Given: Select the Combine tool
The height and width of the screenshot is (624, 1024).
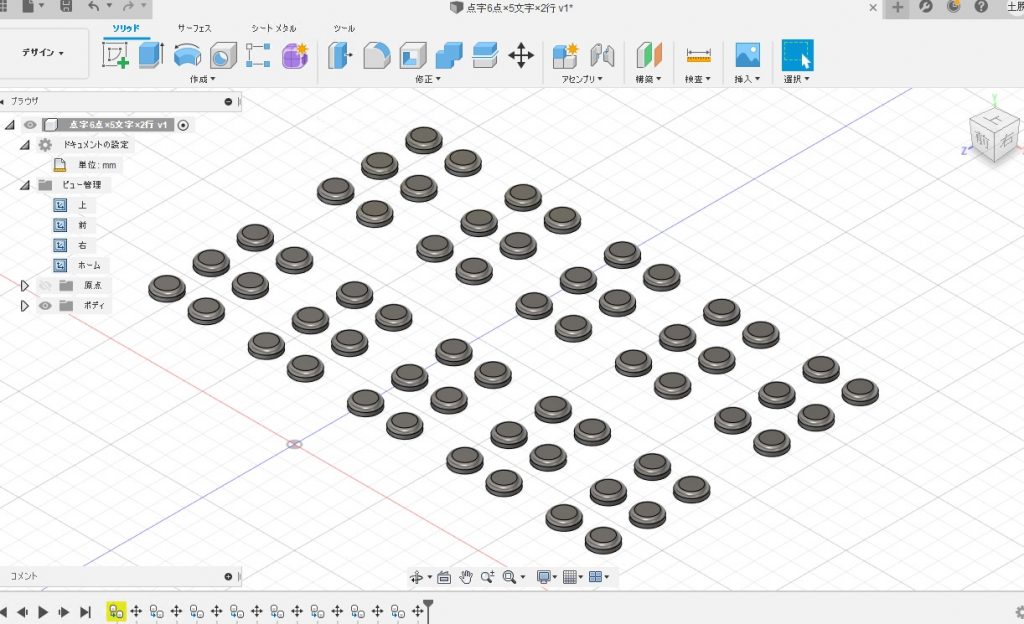Looking at the screenshot, I should (449, 55).
